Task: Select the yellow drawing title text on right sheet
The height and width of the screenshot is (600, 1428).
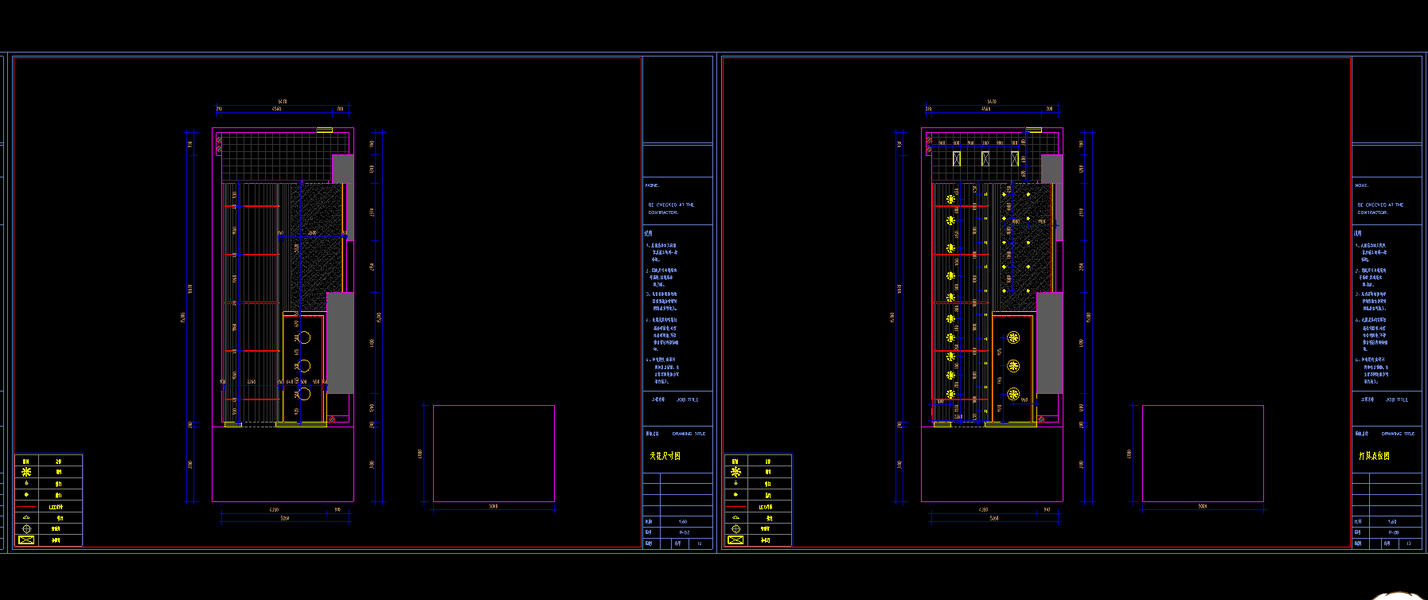Action: tap(1376, 456)
